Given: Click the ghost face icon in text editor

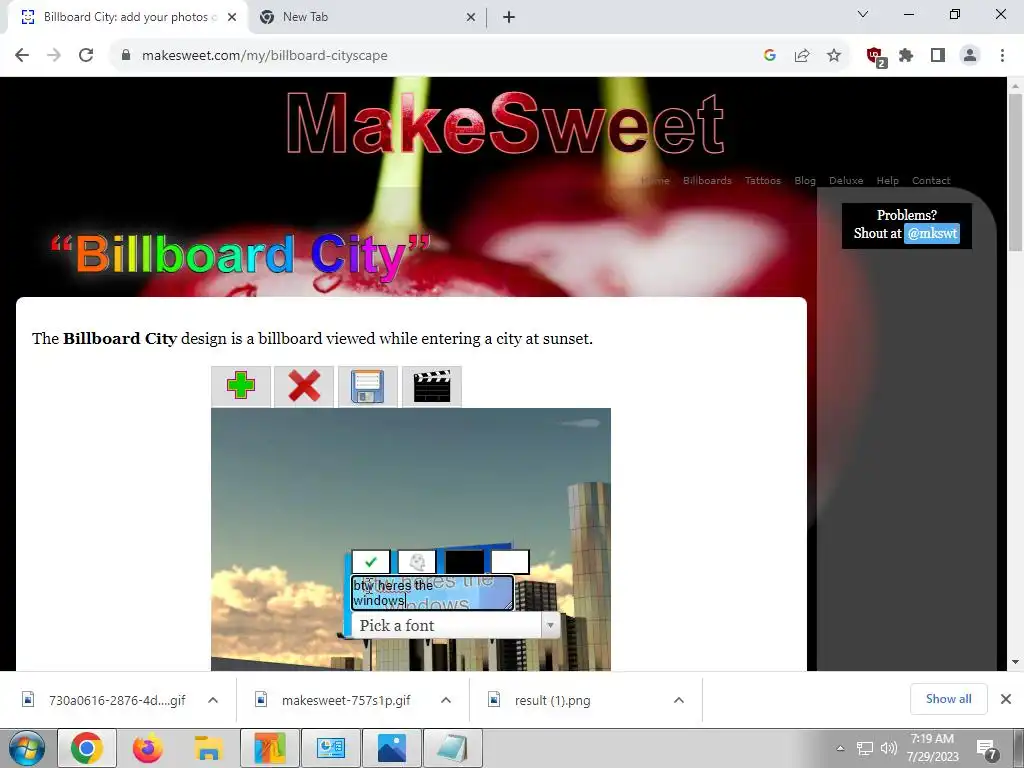Looking at the screenshot, I should click(x=417, y=562).
